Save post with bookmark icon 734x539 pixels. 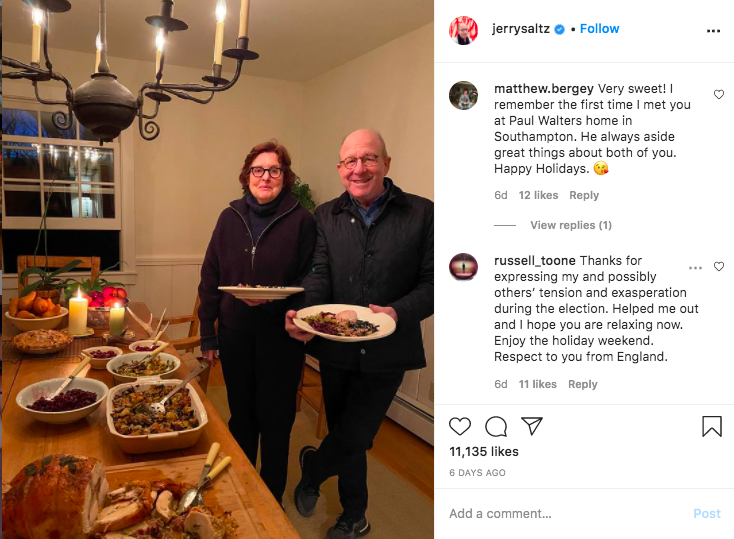coord(712,426)
